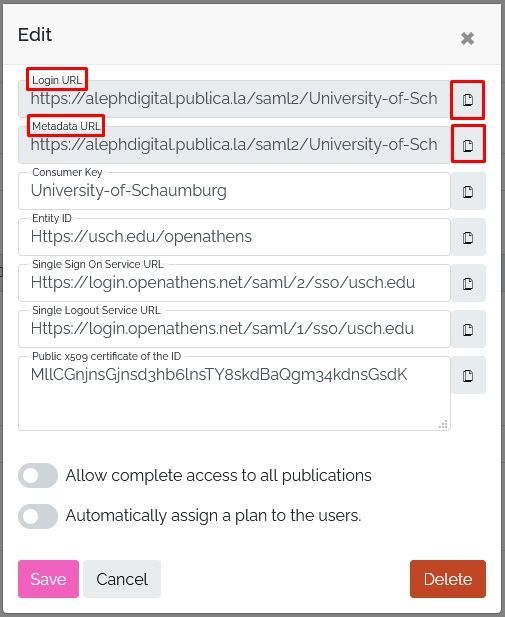Image resolution: width=505 pixels, height=617 pixels.
Task: Edit the Single Sign On Service URL field
Action: [234, 283]
